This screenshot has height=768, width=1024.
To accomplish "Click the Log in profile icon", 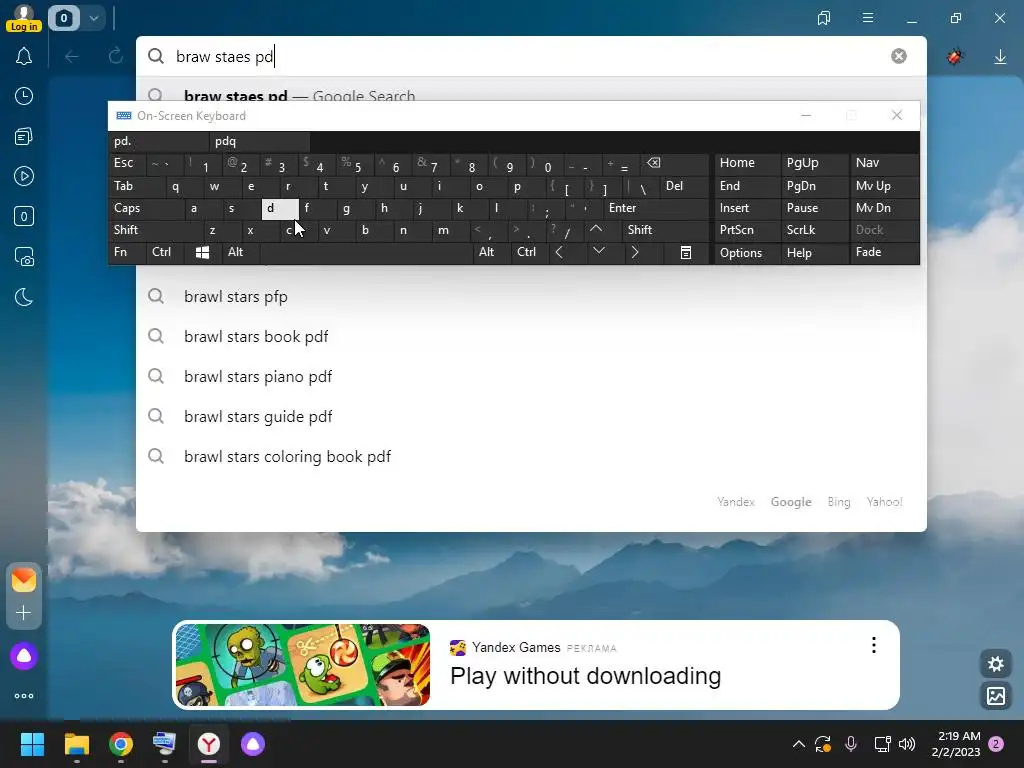I will (x=24, y=18).
